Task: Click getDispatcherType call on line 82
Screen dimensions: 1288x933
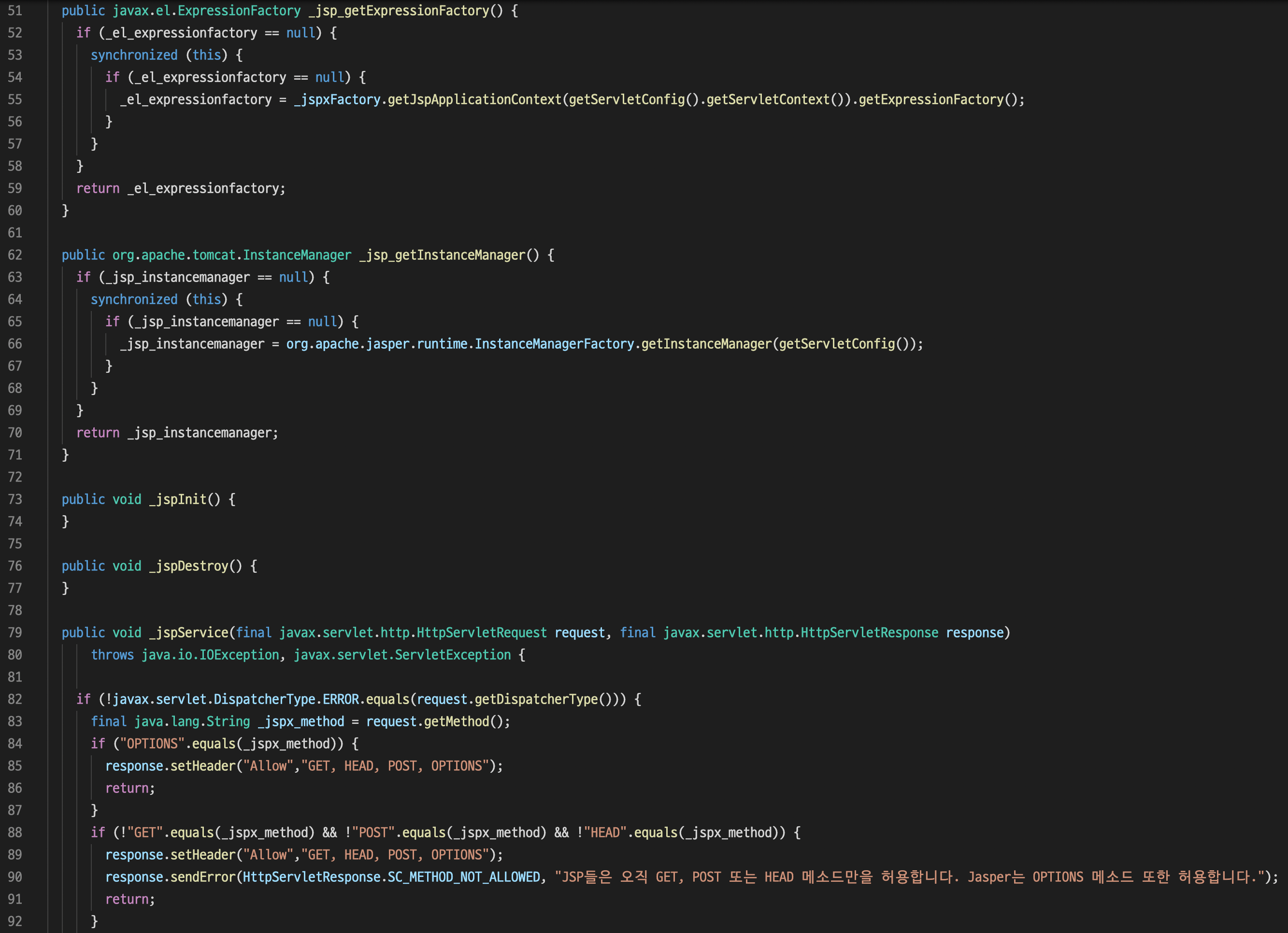Action: [x=536, y=699]
